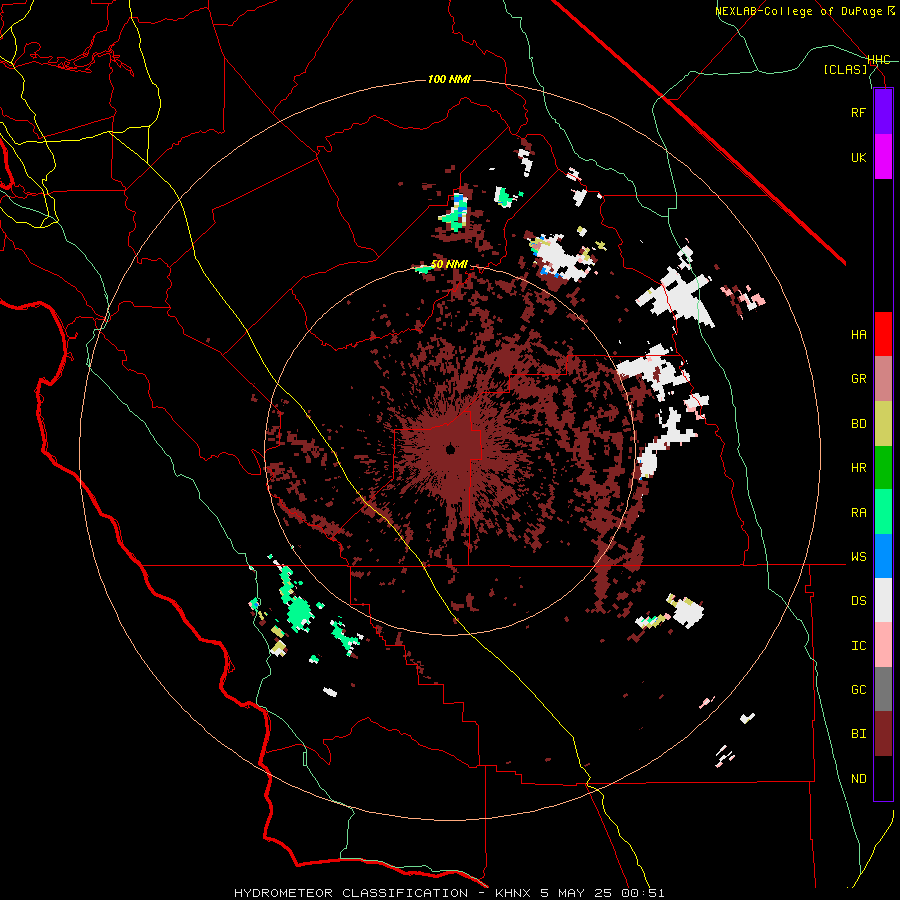Click the RF purple legend swatch
900x900 pixels.
click(x=883, y=112)
